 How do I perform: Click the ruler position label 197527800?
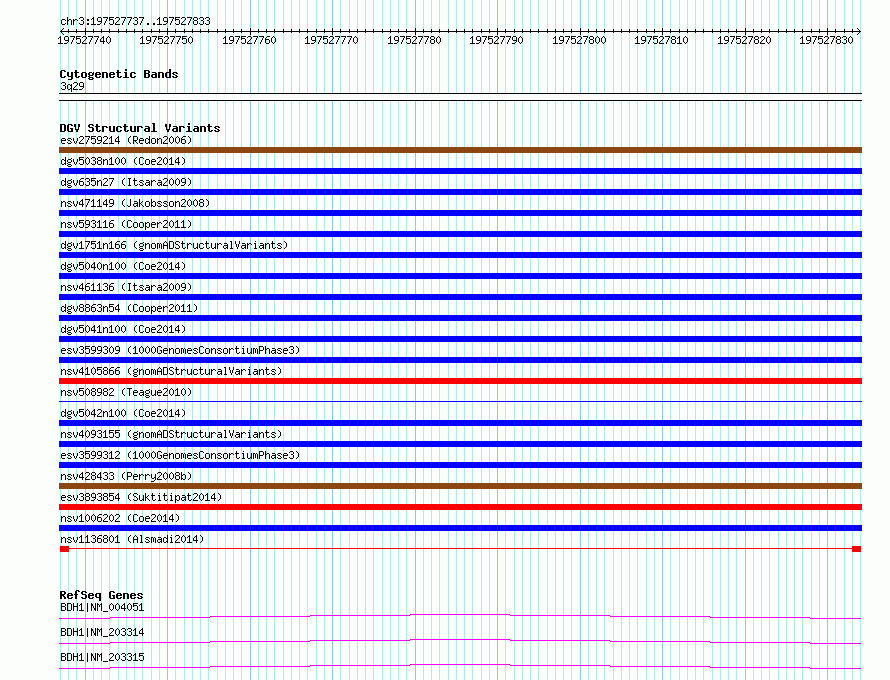click(x=580, y=40)
